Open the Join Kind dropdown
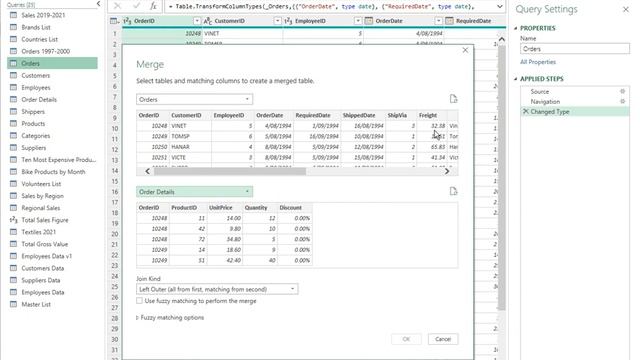The height and width of the screenshot is (360, 640). (x=217, y=289)
